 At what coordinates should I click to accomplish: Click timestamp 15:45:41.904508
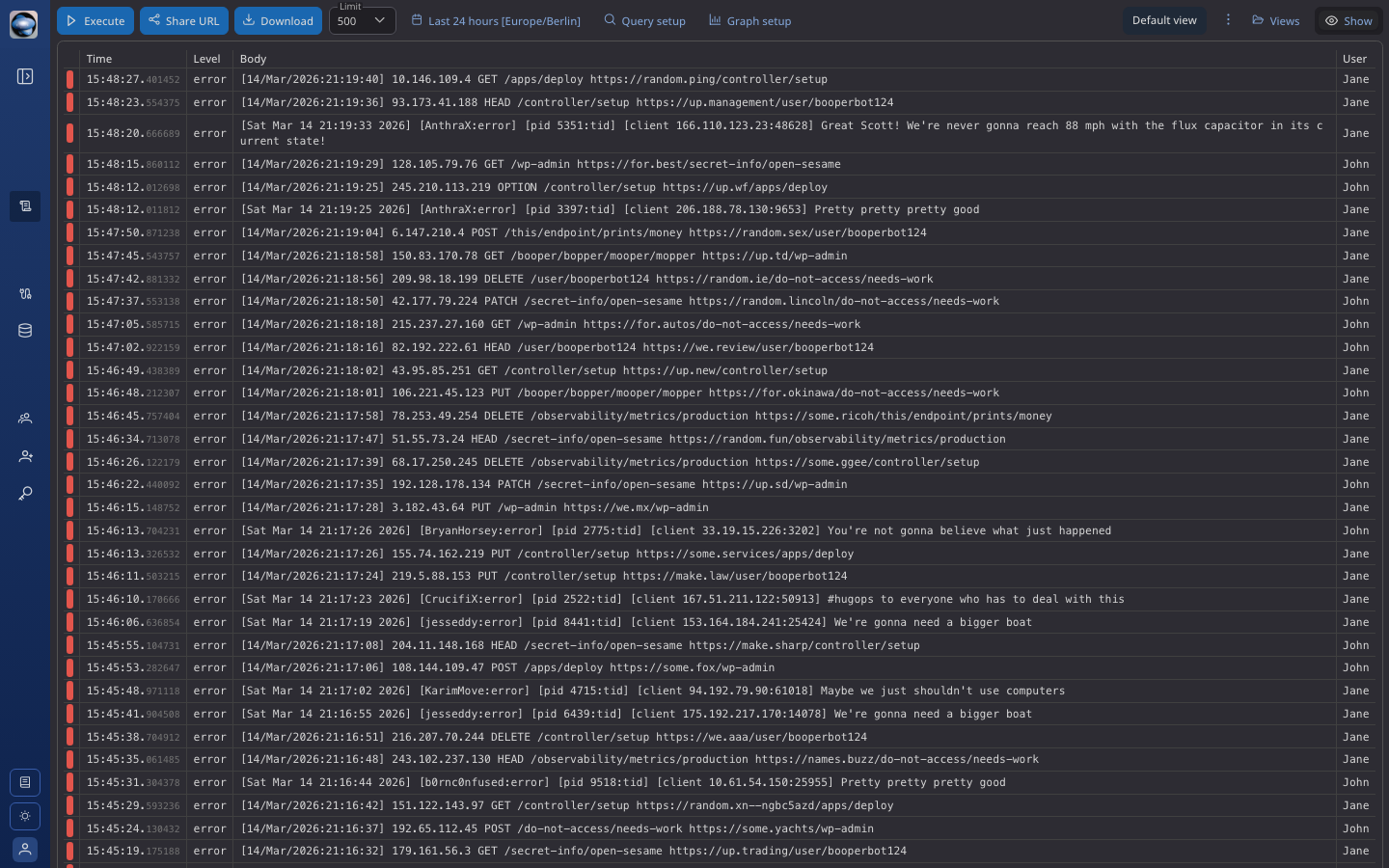point(133,714)
